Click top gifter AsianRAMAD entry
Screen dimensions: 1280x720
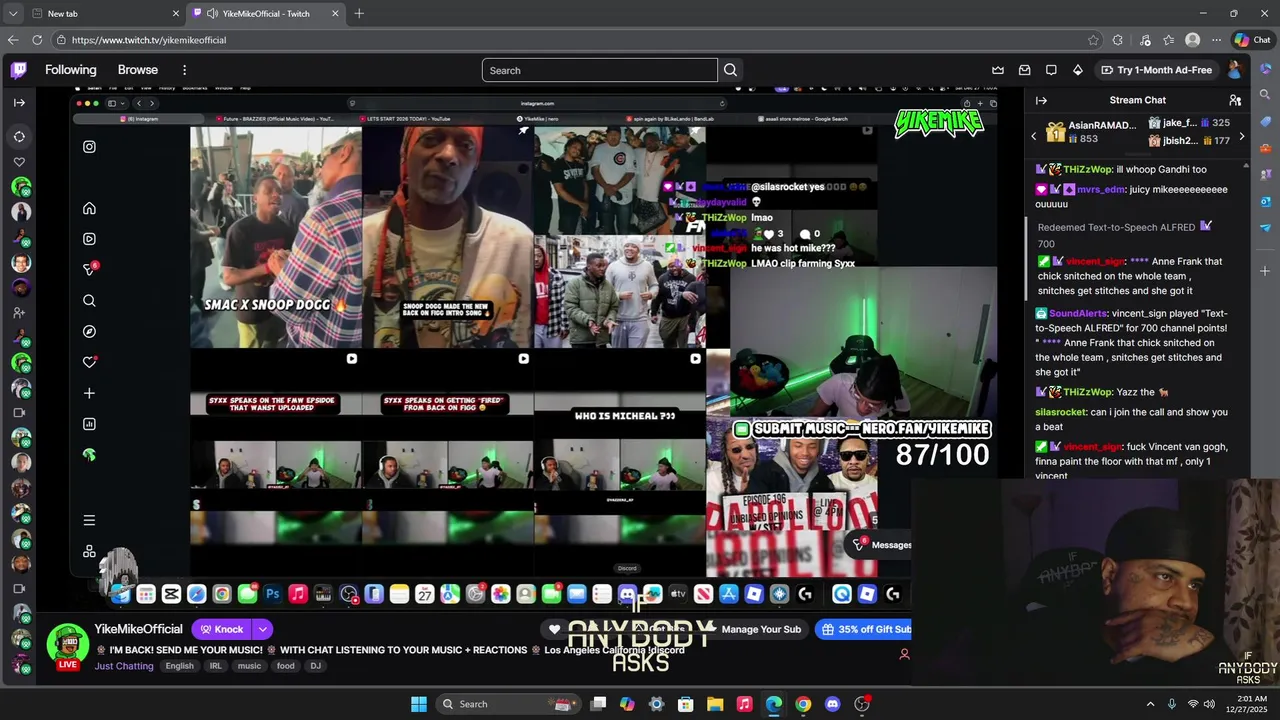pos(1091,132)
